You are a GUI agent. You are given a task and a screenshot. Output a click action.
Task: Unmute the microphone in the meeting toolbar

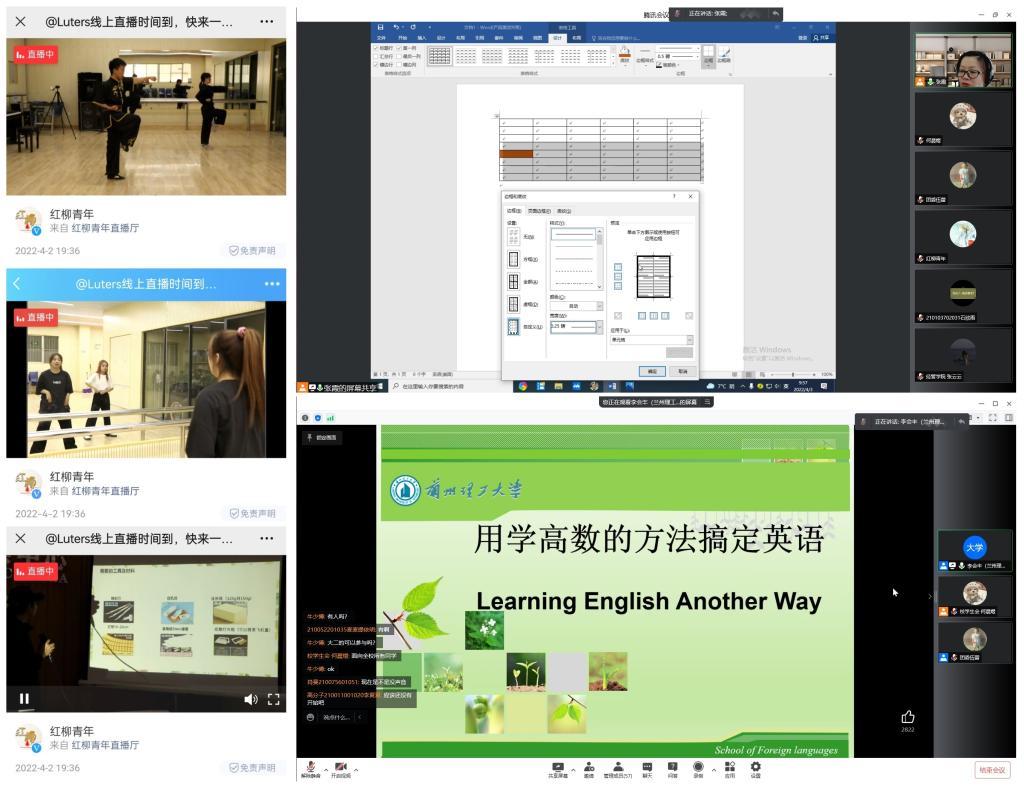311,768
